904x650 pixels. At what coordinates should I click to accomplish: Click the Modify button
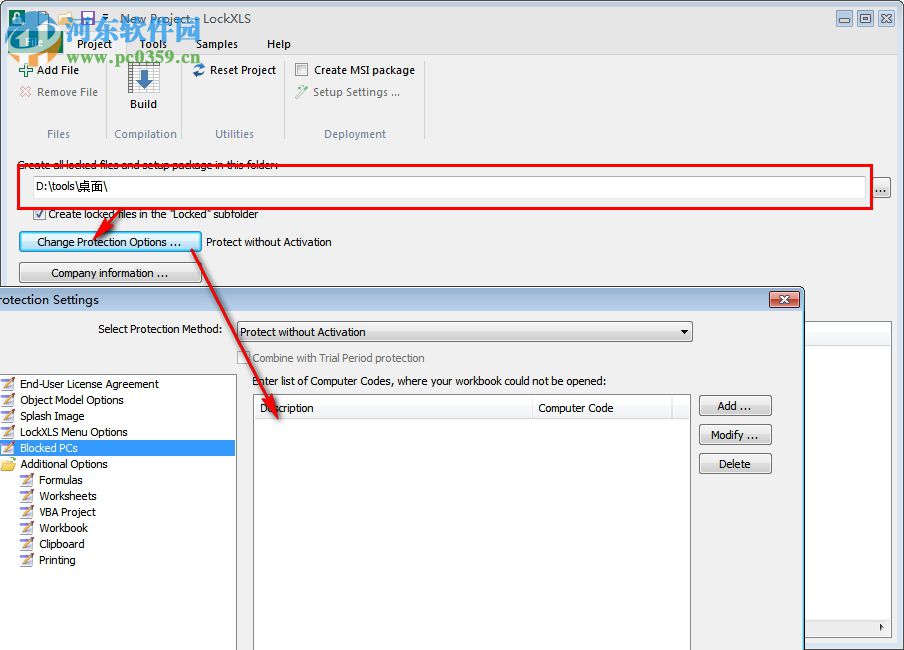click(735, 435)
